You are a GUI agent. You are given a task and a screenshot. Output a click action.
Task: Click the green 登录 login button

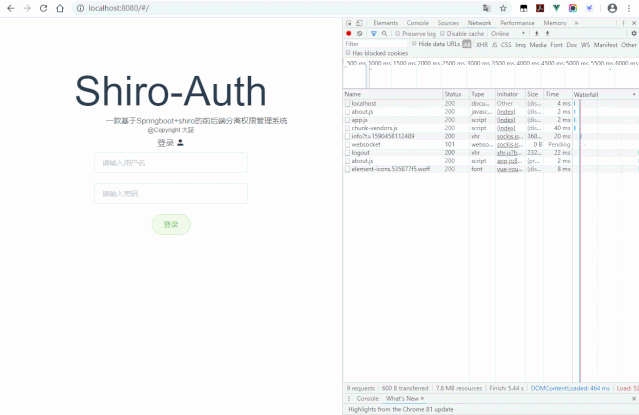click(171, 224)
